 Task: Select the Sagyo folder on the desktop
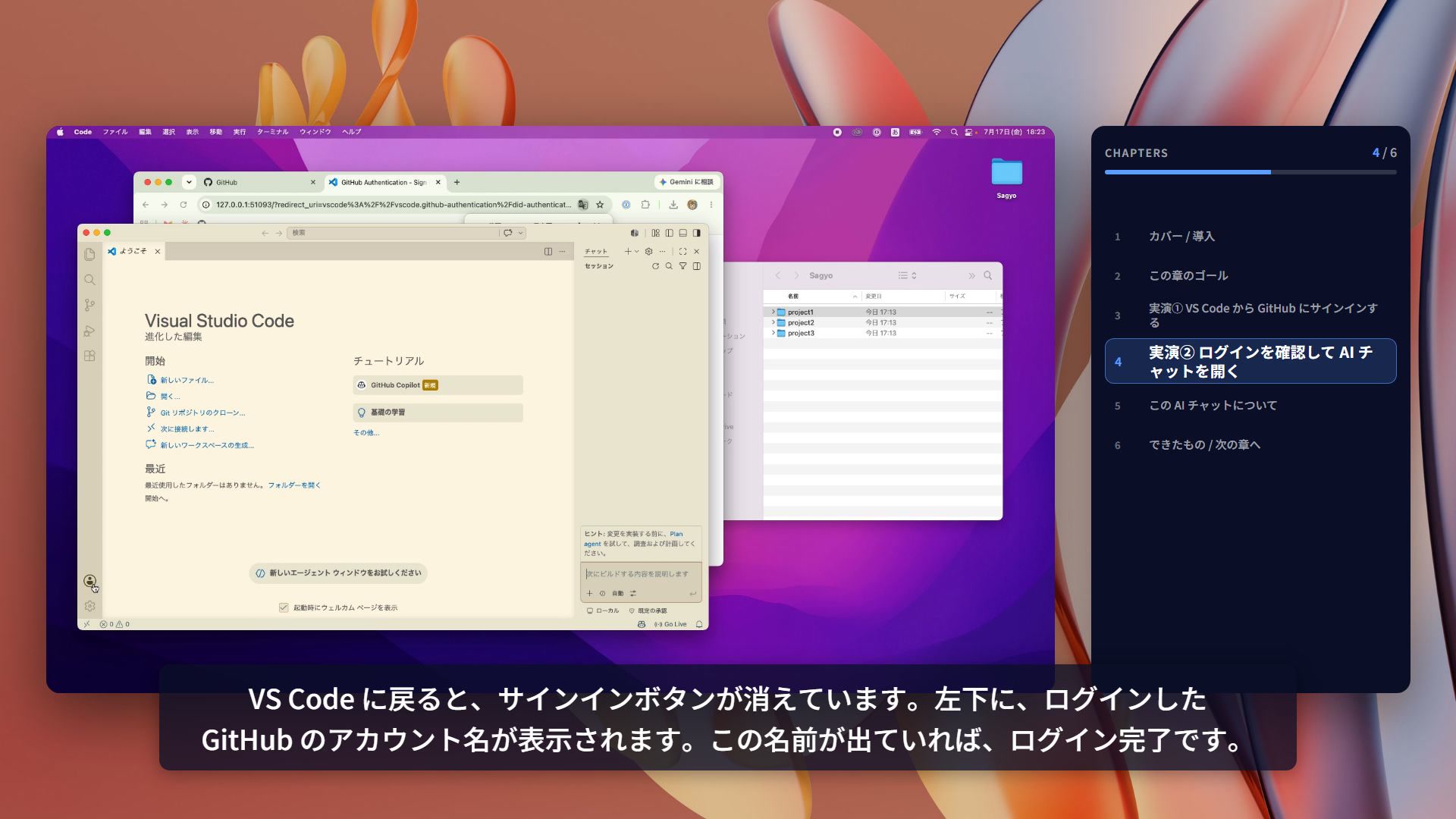[x=1006, y=178]
